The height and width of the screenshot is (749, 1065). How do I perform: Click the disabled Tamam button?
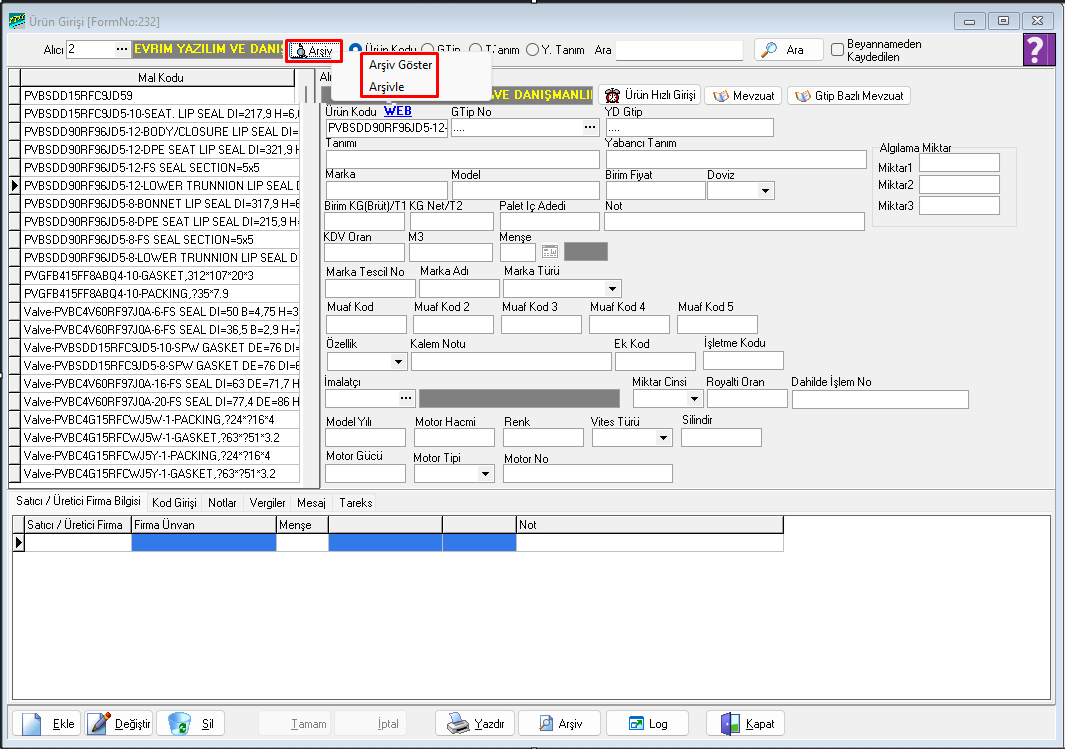pos(295,723)
